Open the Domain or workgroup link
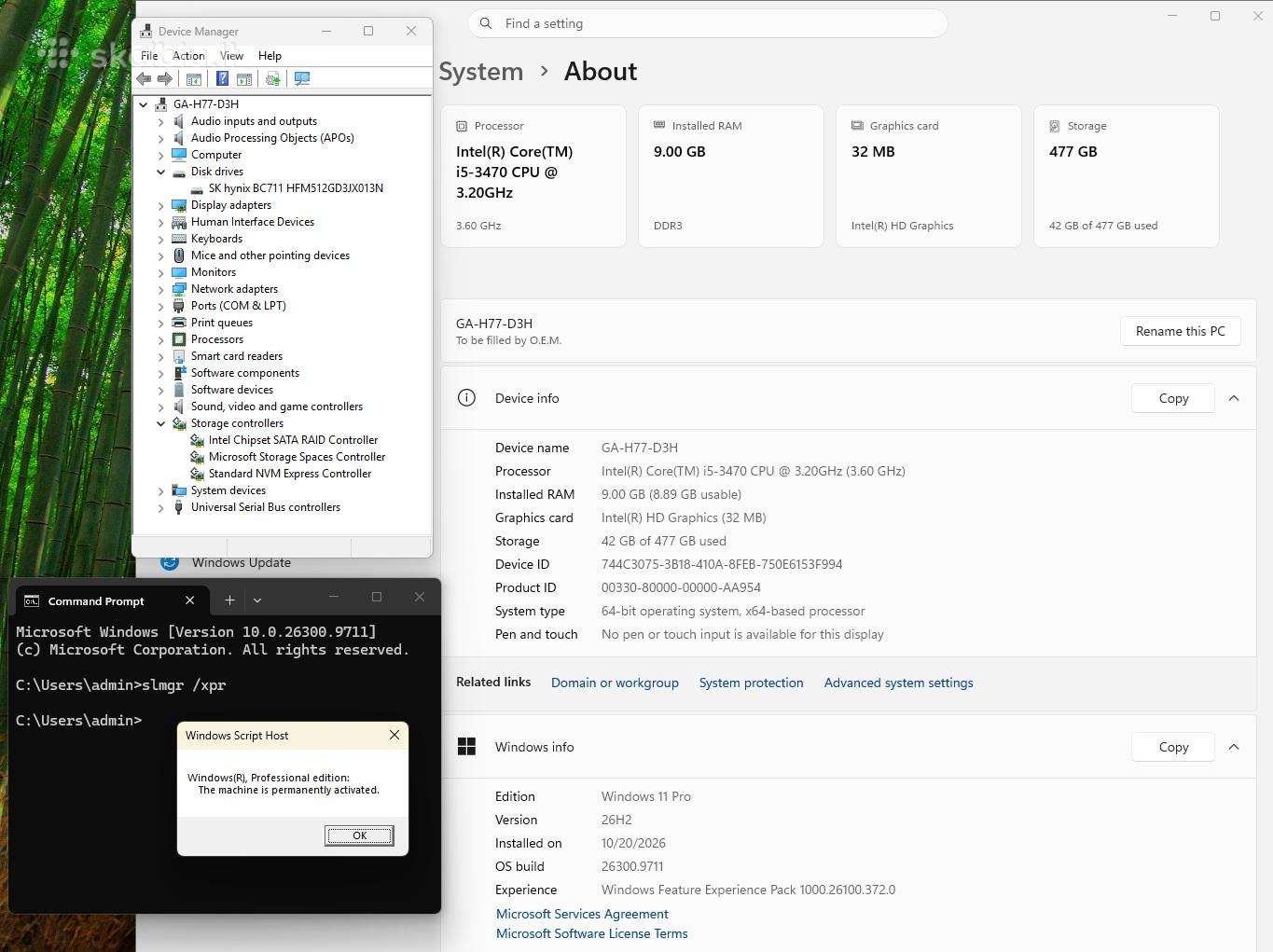Viewport: 1273px width, 952px height. pyautogui.click(x=615, y=683)
